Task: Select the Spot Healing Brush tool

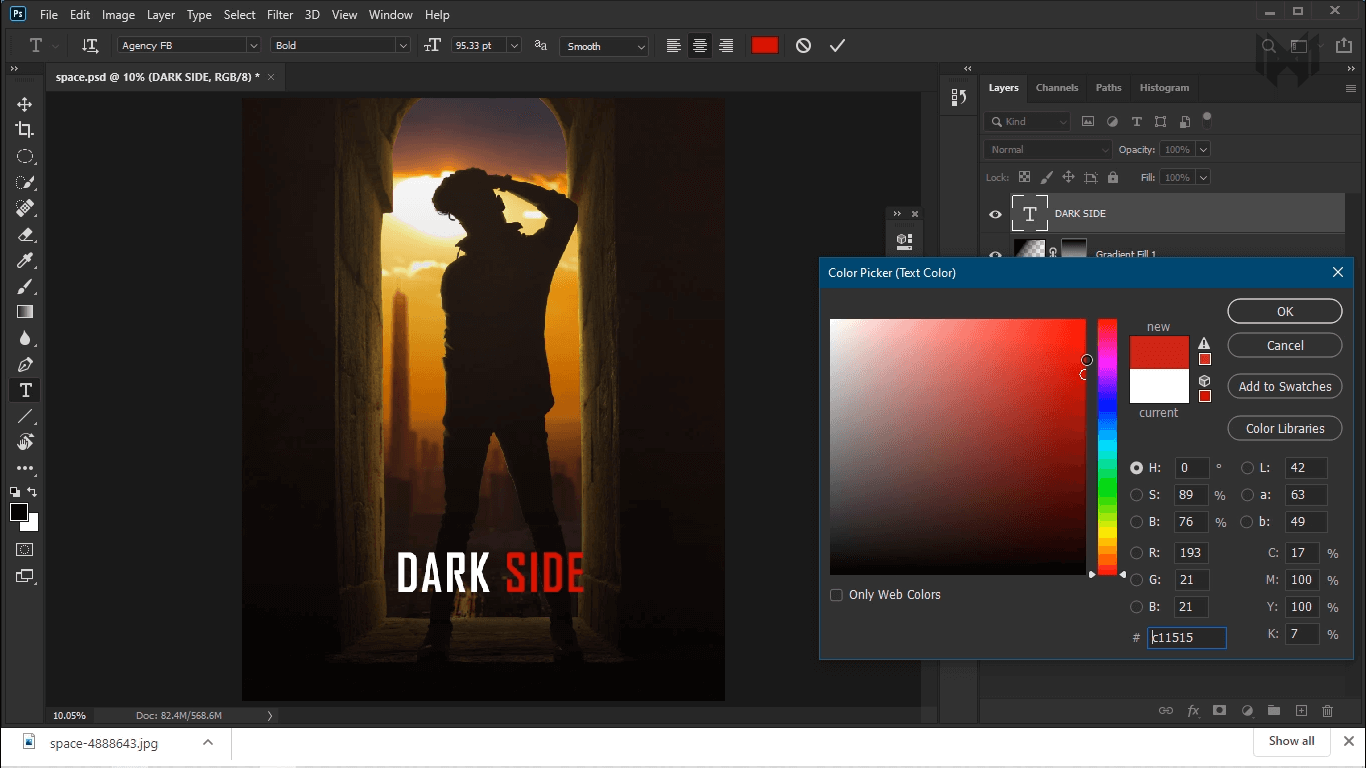Action: (25, 208)
